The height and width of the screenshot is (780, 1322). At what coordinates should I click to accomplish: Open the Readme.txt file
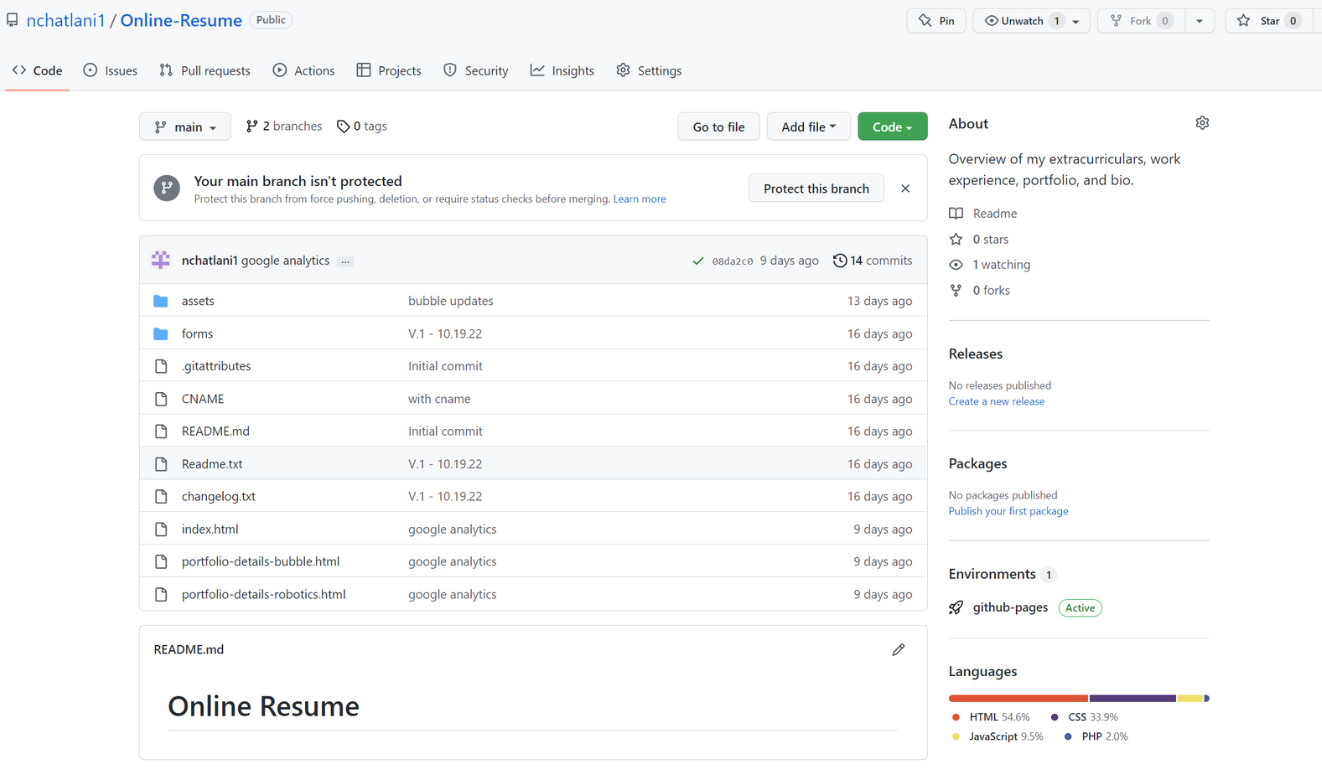(x=212, y=464)
